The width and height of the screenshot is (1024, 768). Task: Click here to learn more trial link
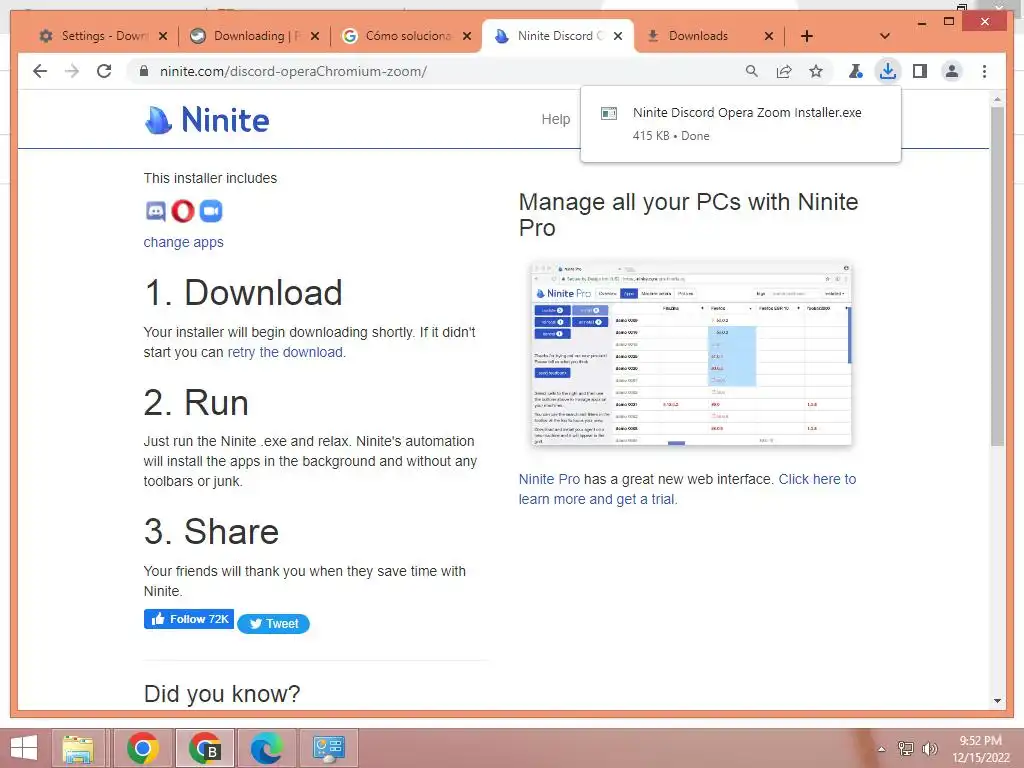click(x=687, y=489)
